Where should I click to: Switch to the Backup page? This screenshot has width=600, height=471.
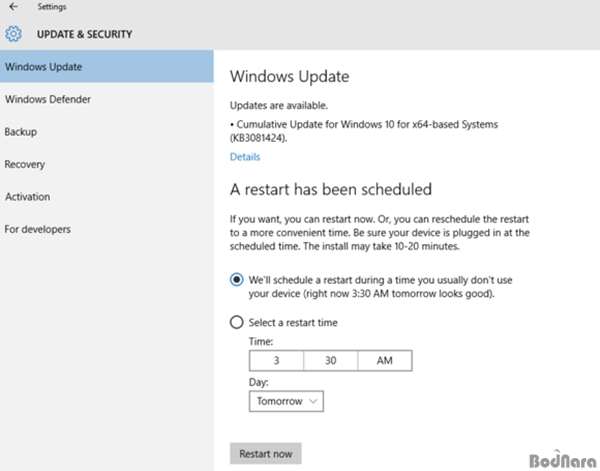[x=107, y=132]
